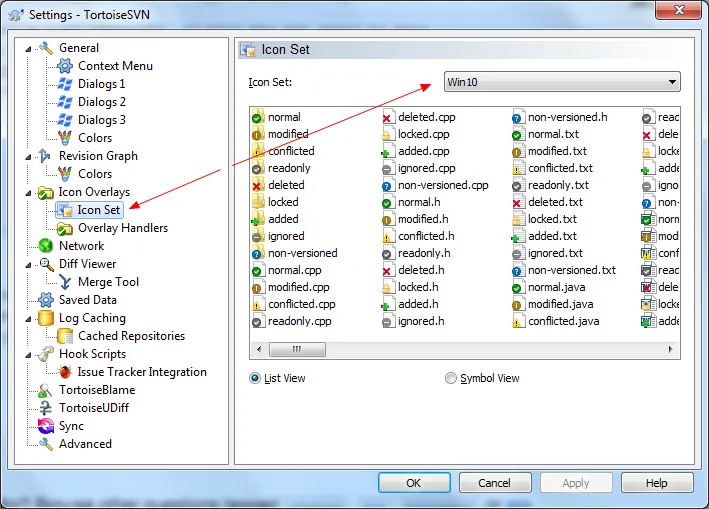Click the Revision Graph icon

click(46, 156)
